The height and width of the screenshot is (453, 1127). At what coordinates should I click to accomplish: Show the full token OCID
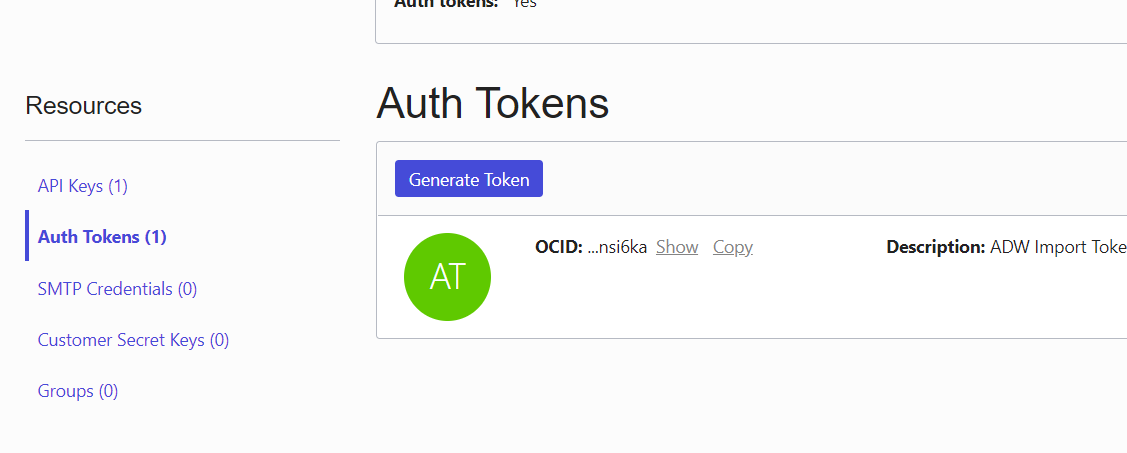tap(677, 247)
